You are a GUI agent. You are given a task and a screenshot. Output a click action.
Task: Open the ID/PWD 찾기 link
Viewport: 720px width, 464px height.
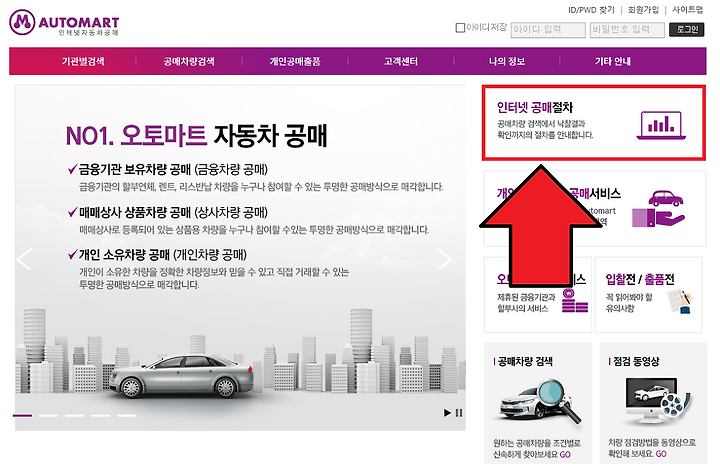[591, 10]
